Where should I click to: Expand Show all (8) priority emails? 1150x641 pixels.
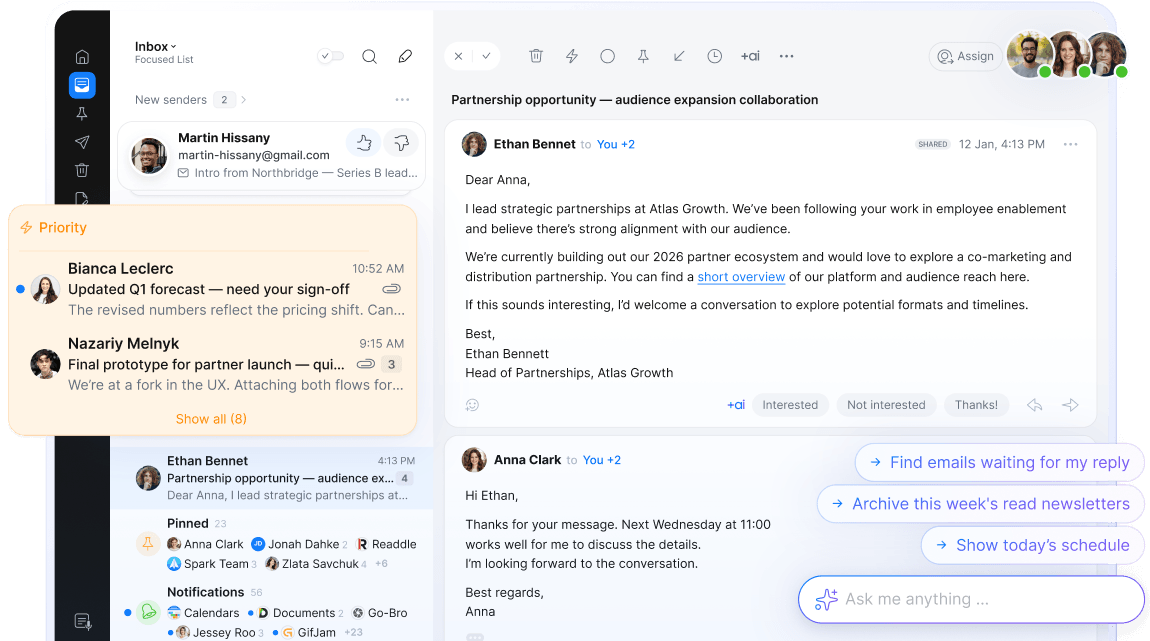pyautogui.click(x=211, y=419)
